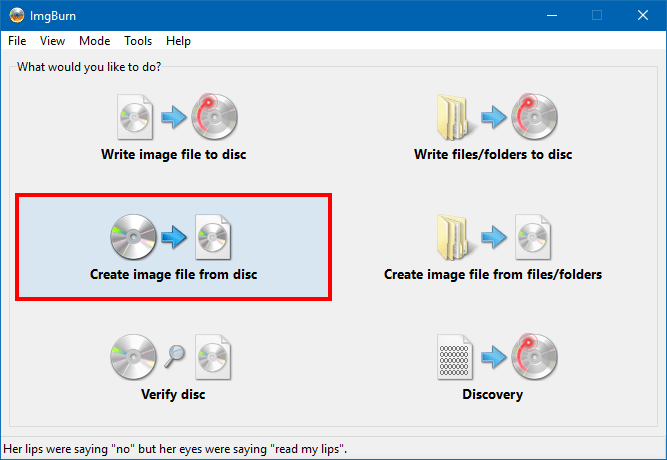
Task: Open the Mode menu
Action: pyautogui.click(x=94, y=41)
